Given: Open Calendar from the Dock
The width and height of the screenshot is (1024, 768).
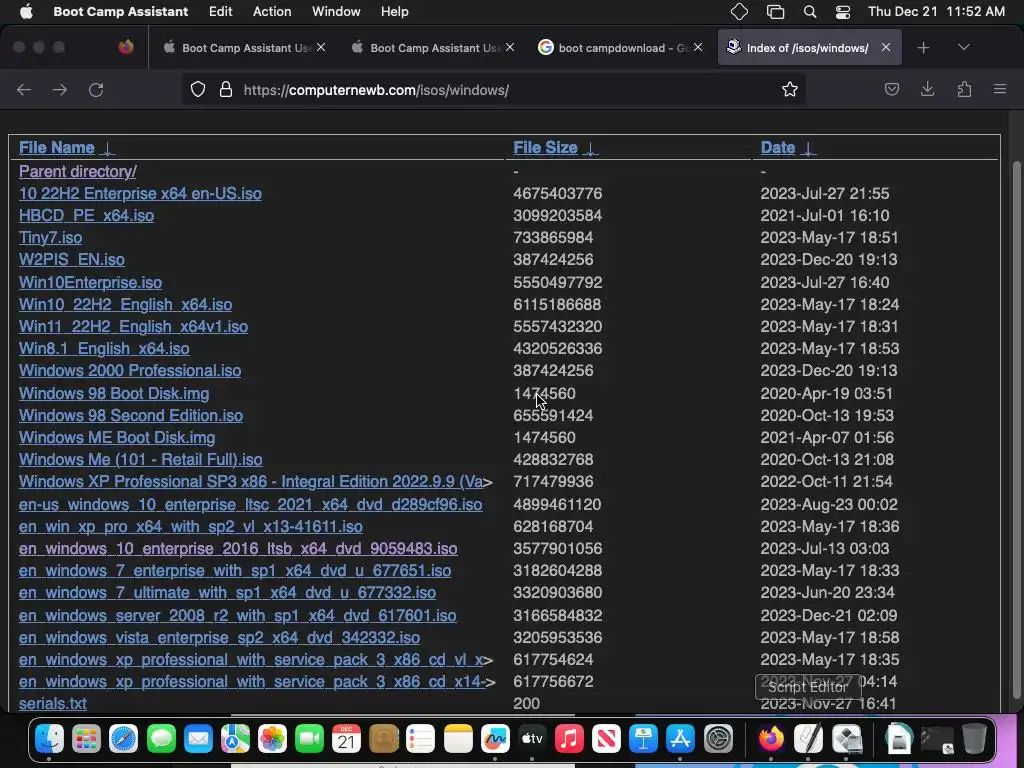Looking at the screenshot, I should click(x=346, y=739).
